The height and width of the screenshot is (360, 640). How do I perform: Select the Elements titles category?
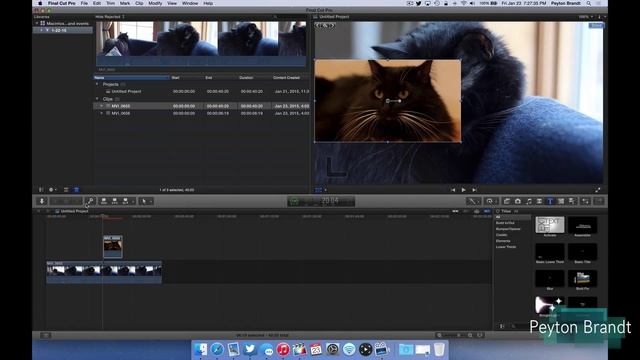(x=503, y=241)
